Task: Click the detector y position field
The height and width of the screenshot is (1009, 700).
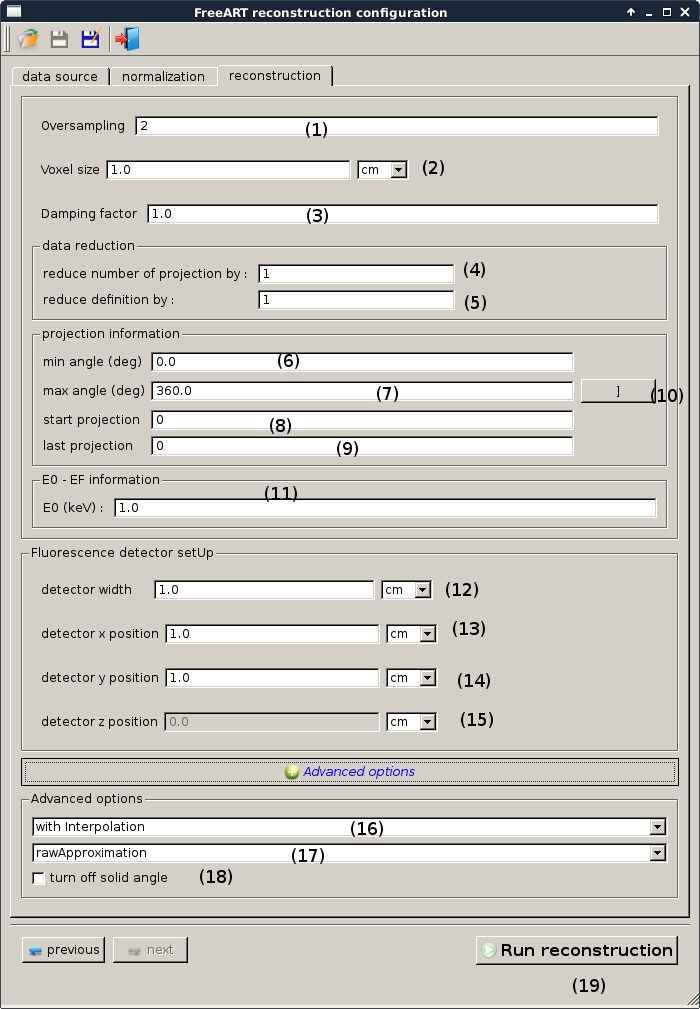Action: tap(272, 678)
